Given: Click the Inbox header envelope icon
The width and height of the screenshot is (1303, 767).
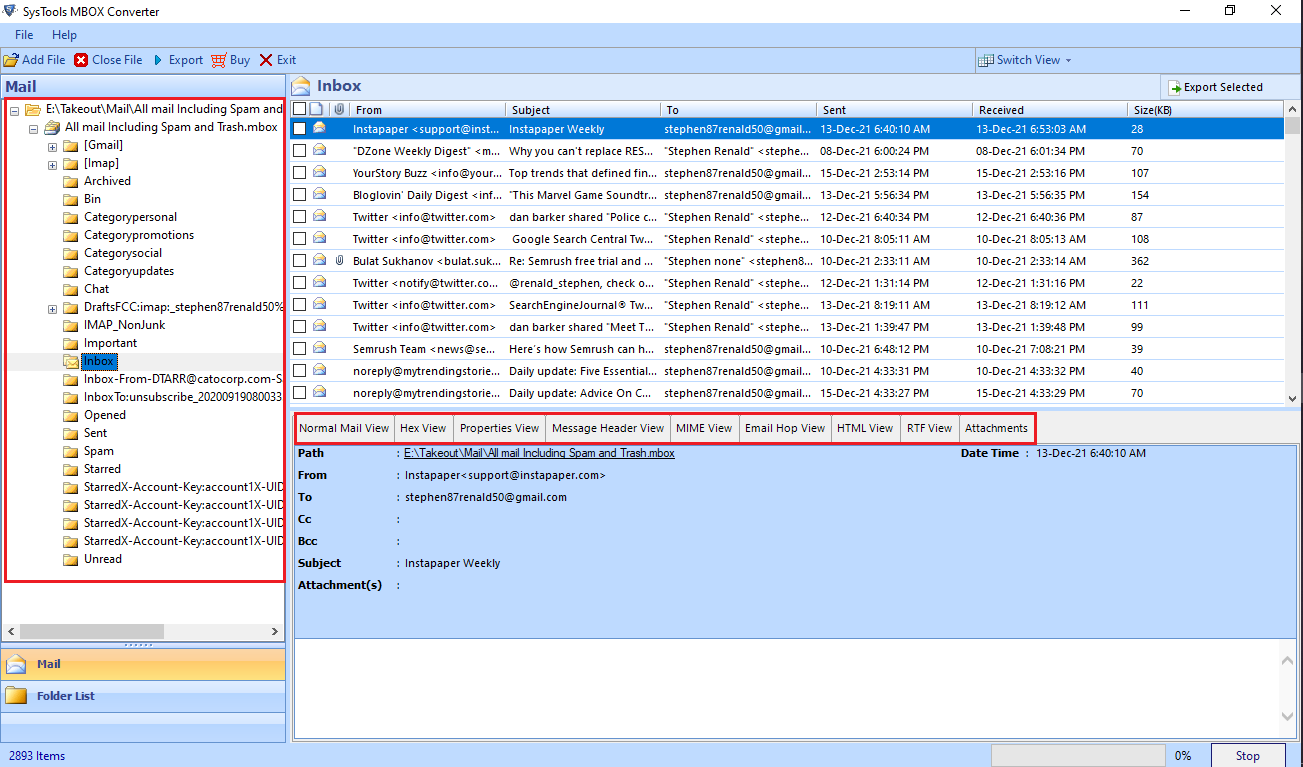Looking at the screenshot, I should tap(301, 86).
